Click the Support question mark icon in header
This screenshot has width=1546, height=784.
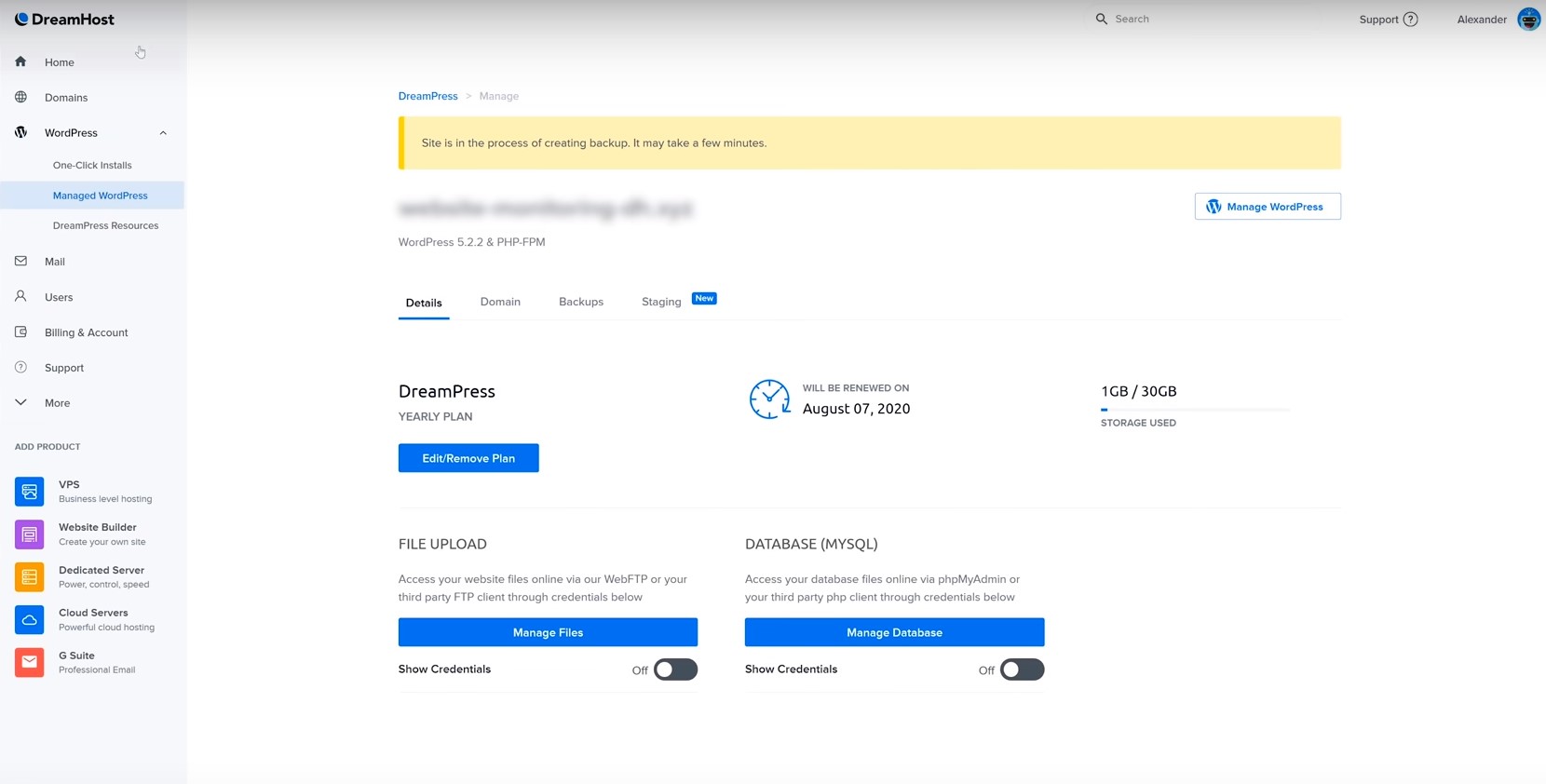click(1410, 20)
